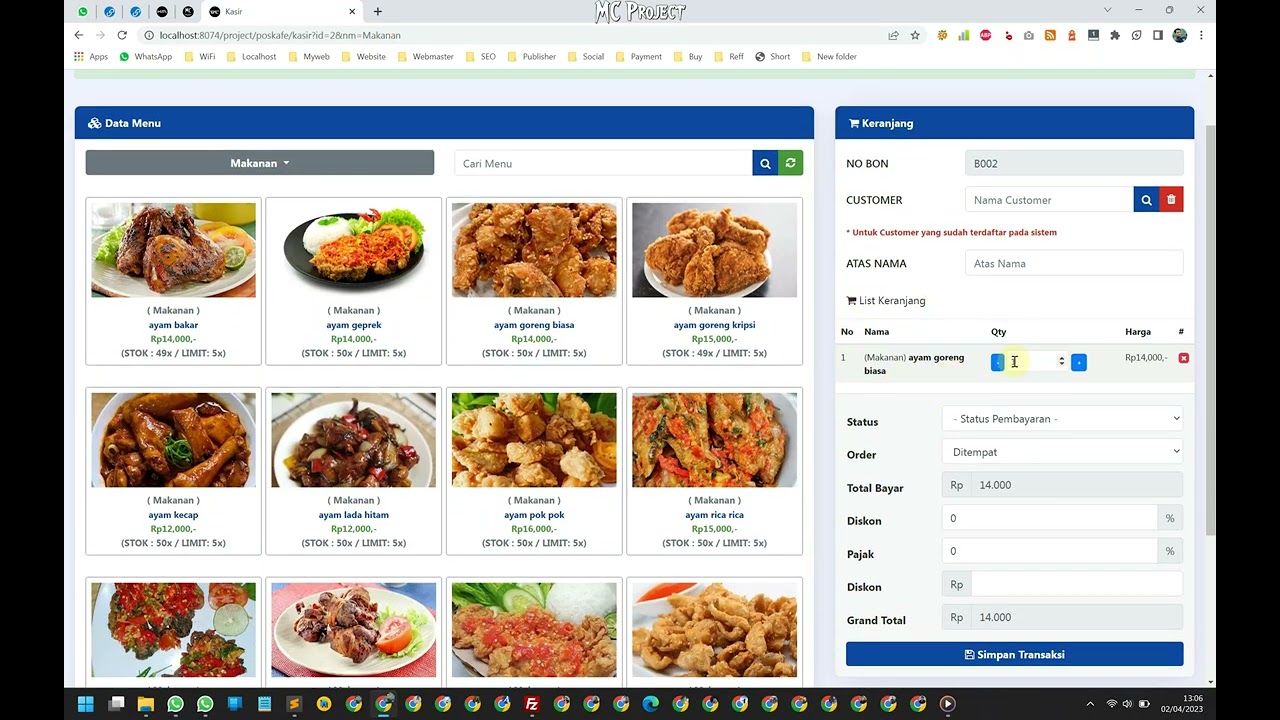
Task: Click the ayam rica rica photo
Action: coord(714,440)
